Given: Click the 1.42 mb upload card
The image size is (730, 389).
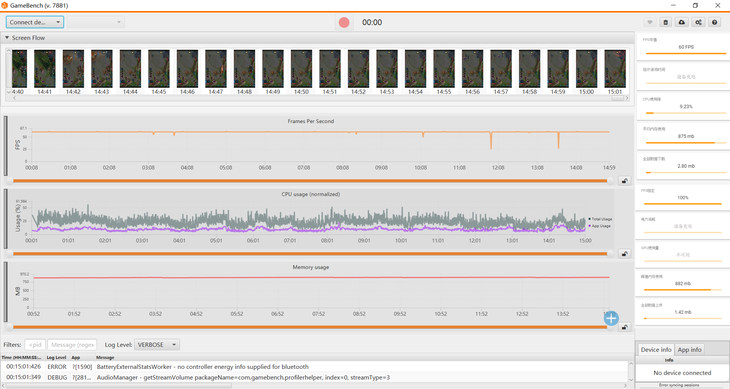Looking at the screenshot, I should tap(683, 312).
